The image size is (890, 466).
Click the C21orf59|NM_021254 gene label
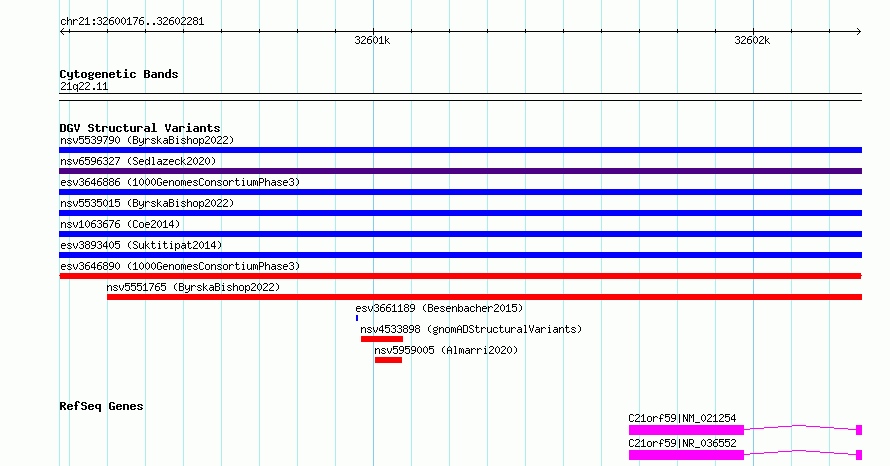pyautogui.click(x=682, y=418)
